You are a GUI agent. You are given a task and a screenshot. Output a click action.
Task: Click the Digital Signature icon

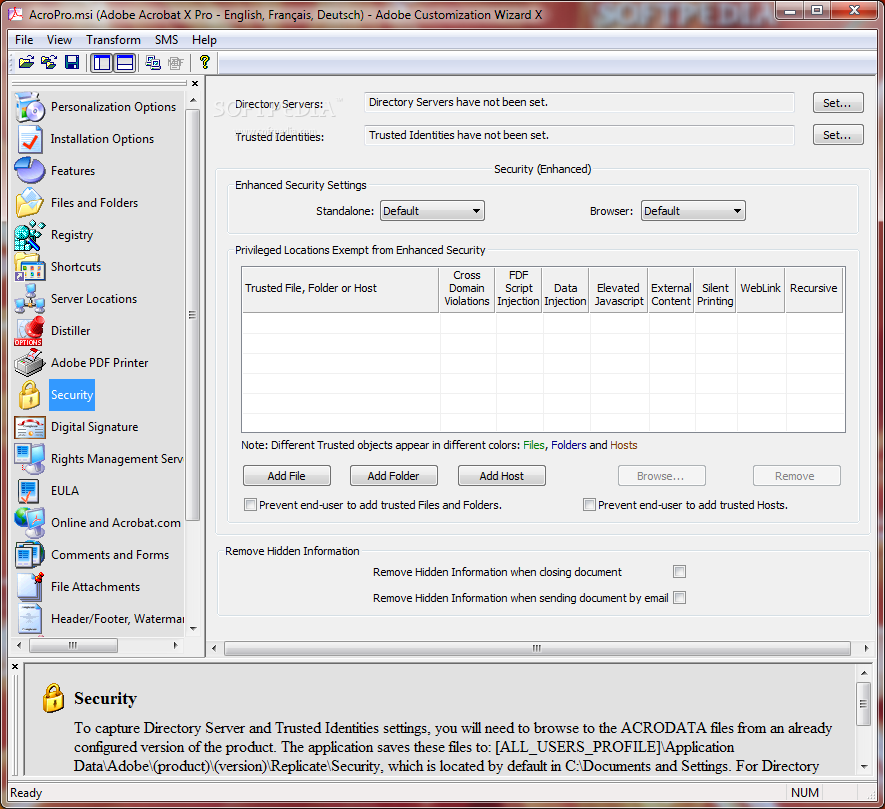(29, 427)
